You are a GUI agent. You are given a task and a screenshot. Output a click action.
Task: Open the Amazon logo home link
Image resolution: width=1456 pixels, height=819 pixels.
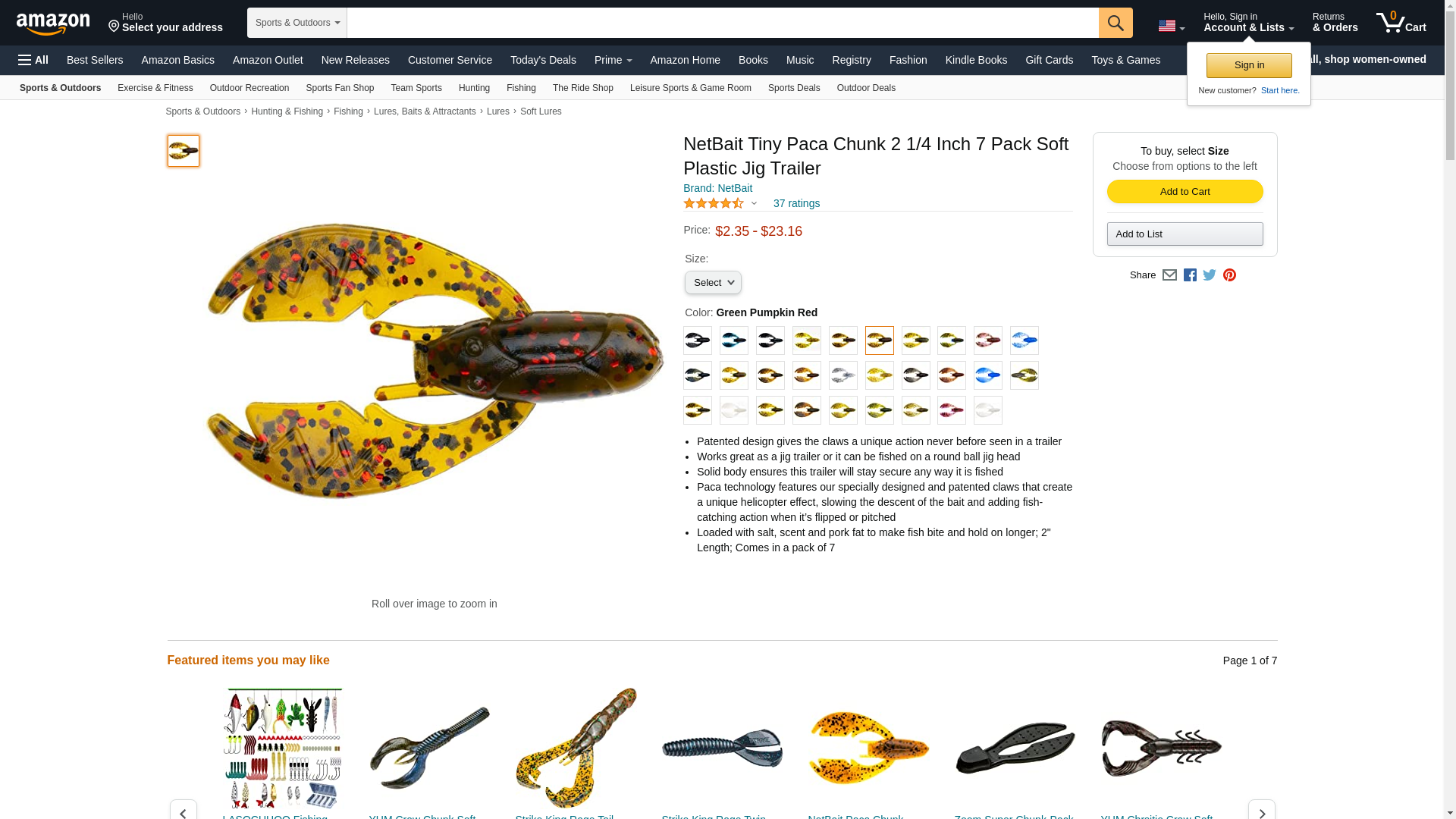coord(53,24)
